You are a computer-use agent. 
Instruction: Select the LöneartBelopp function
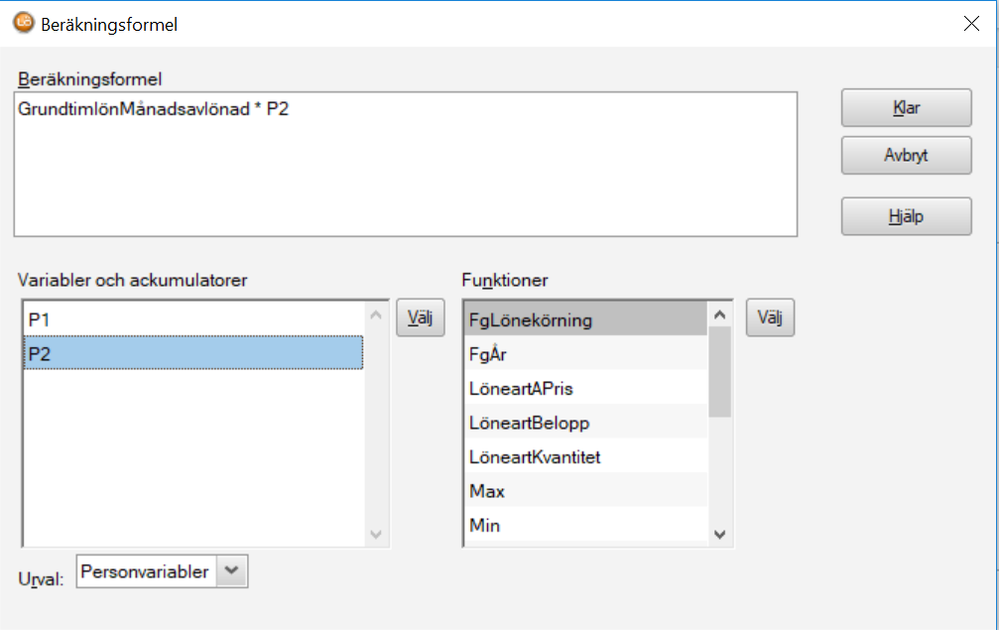coord(585,423)
